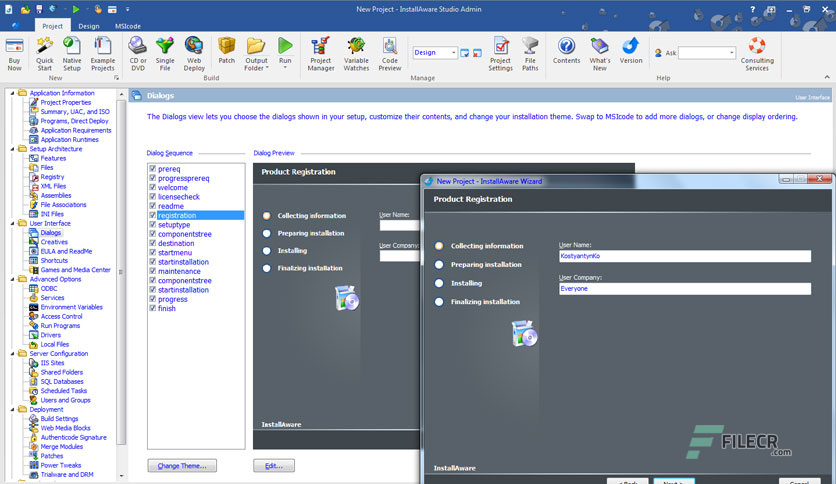Uncheck the prereq dialog checkbox
Viewport: 836px width, 484px height.
(152, 168)
